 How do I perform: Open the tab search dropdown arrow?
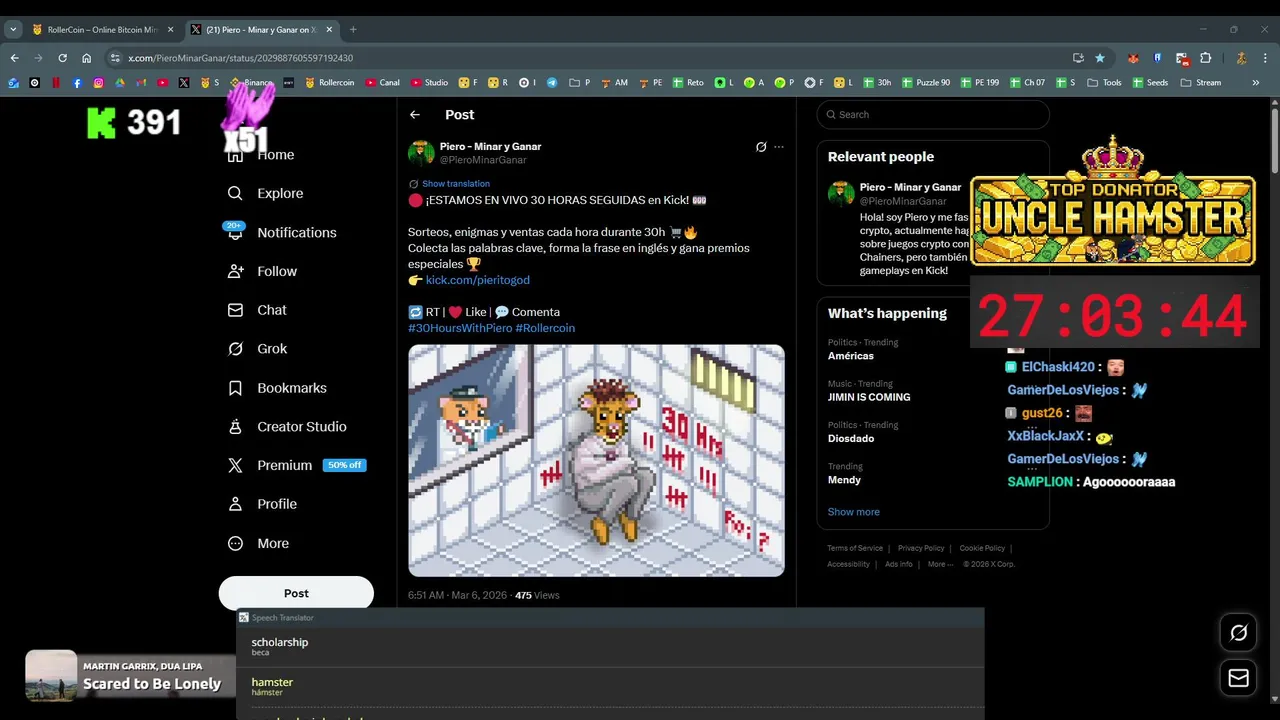(13, 30)
